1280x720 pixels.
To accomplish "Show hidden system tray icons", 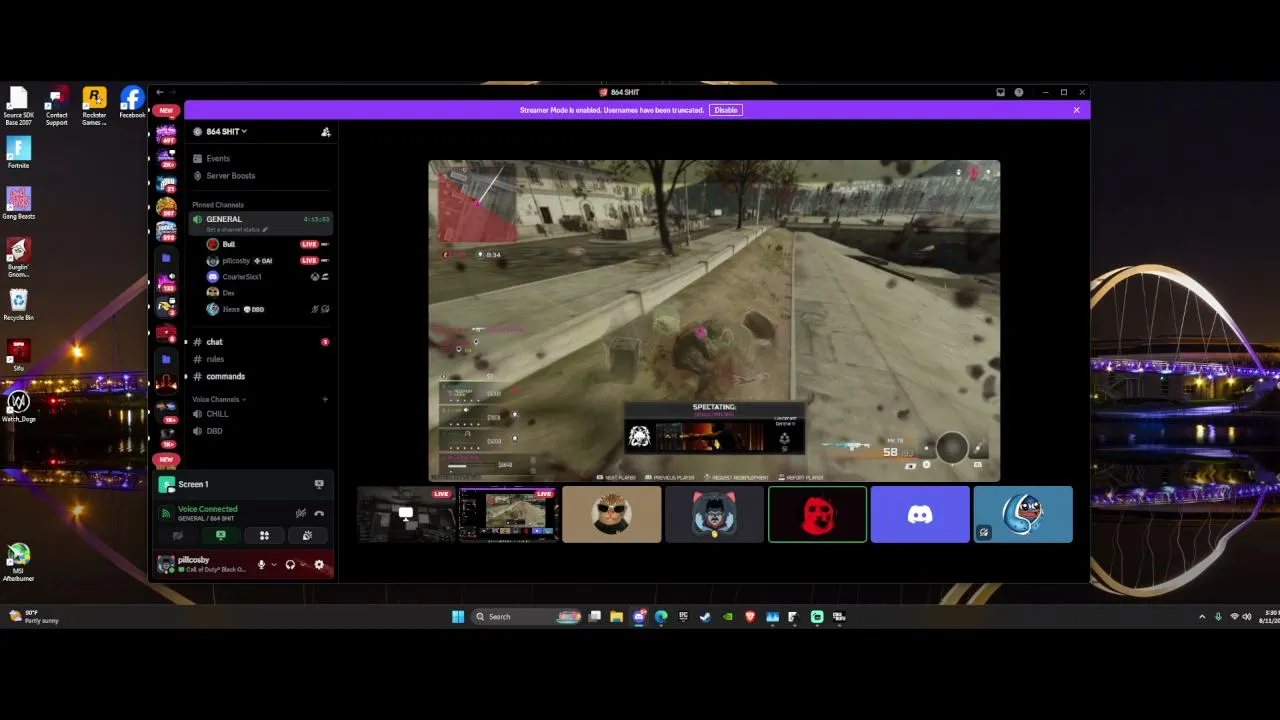I will pos(1202,616).
